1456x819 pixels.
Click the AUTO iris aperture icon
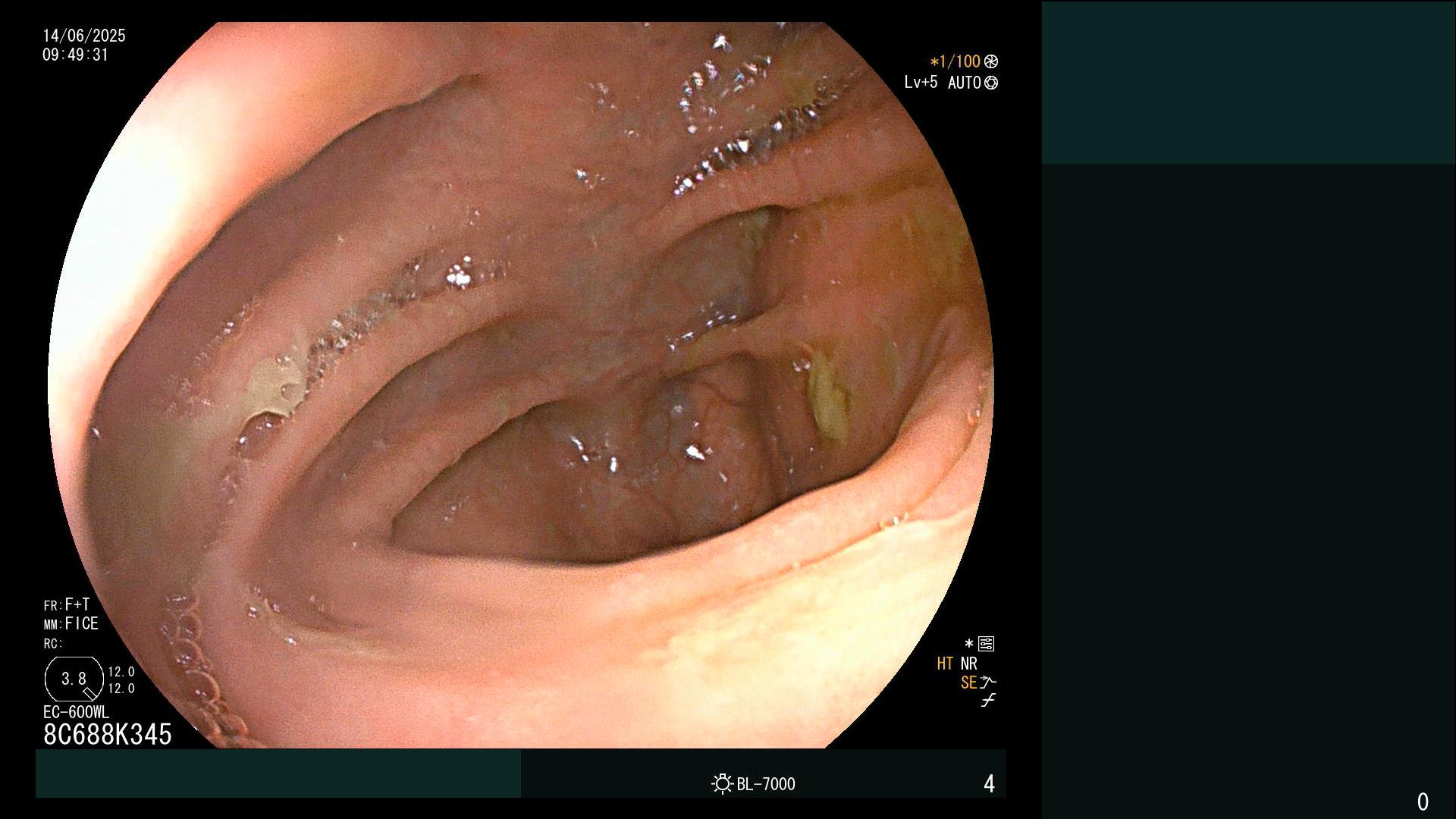pos(990,83)
